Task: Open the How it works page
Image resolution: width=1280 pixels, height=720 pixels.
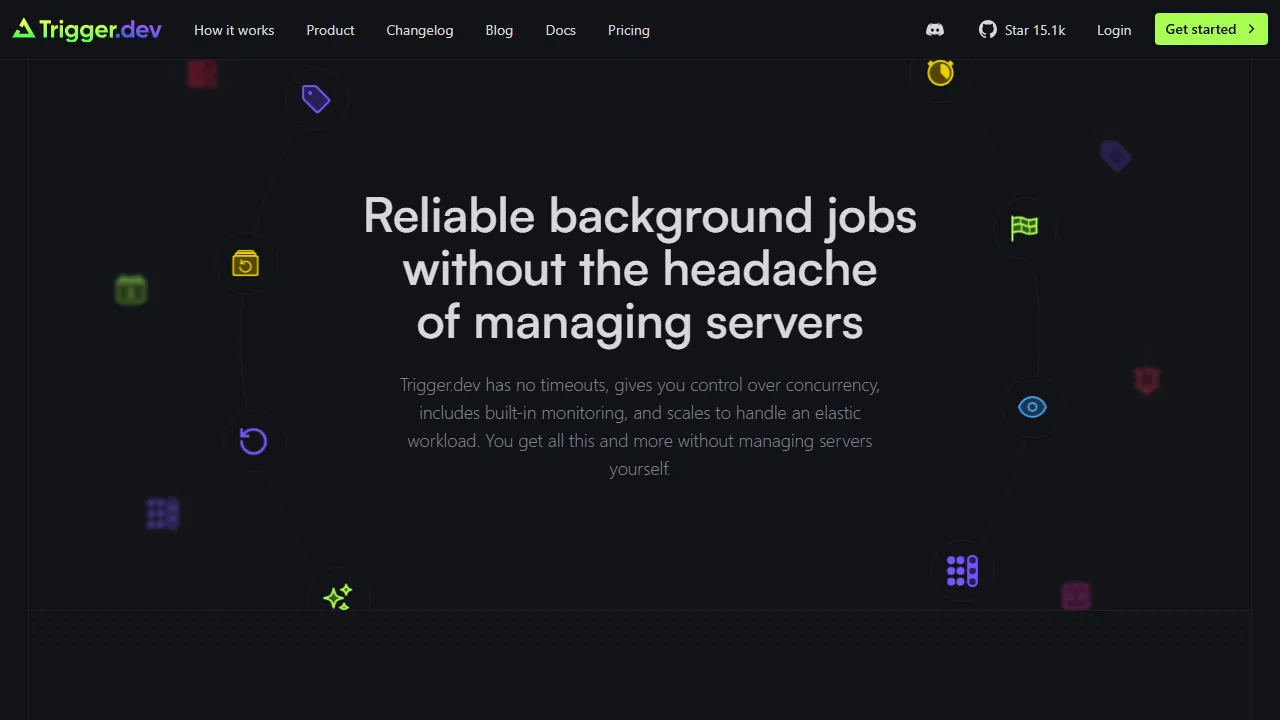Action: coord(234,30)
